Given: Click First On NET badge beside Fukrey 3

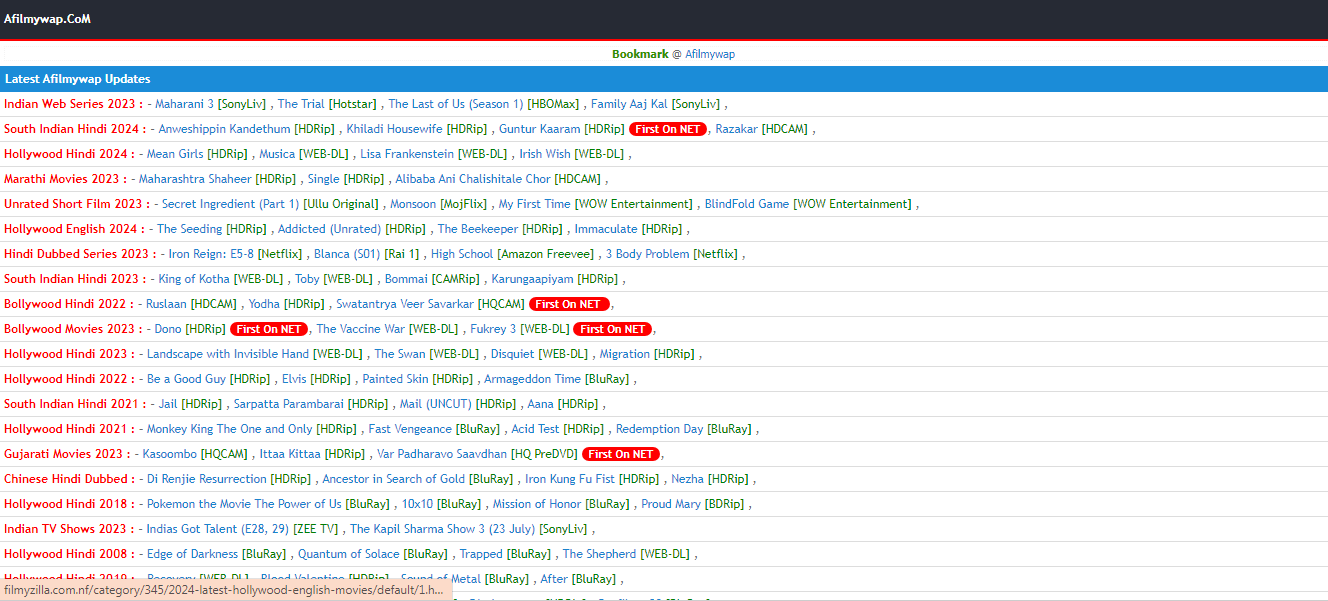Looking at the screenshot, I should [612, 329].
